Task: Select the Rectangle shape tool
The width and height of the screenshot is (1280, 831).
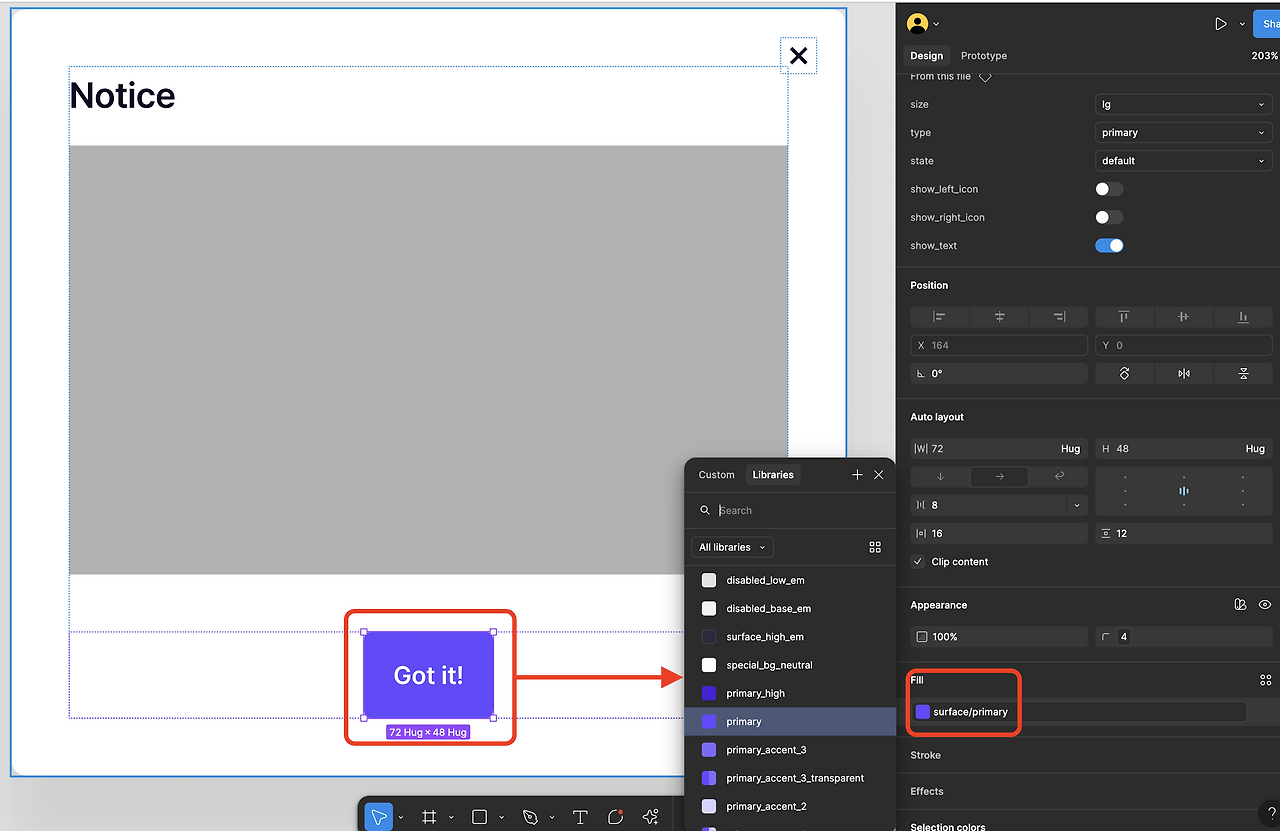Action: click(x=479, y=817)
